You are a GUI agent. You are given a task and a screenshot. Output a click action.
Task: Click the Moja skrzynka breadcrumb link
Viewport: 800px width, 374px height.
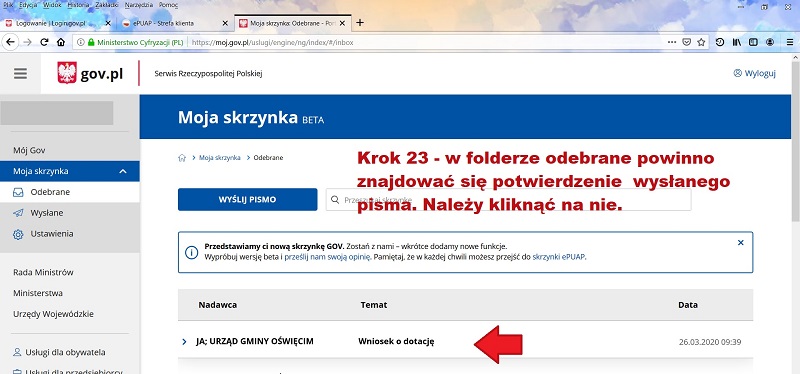(219, 158)
